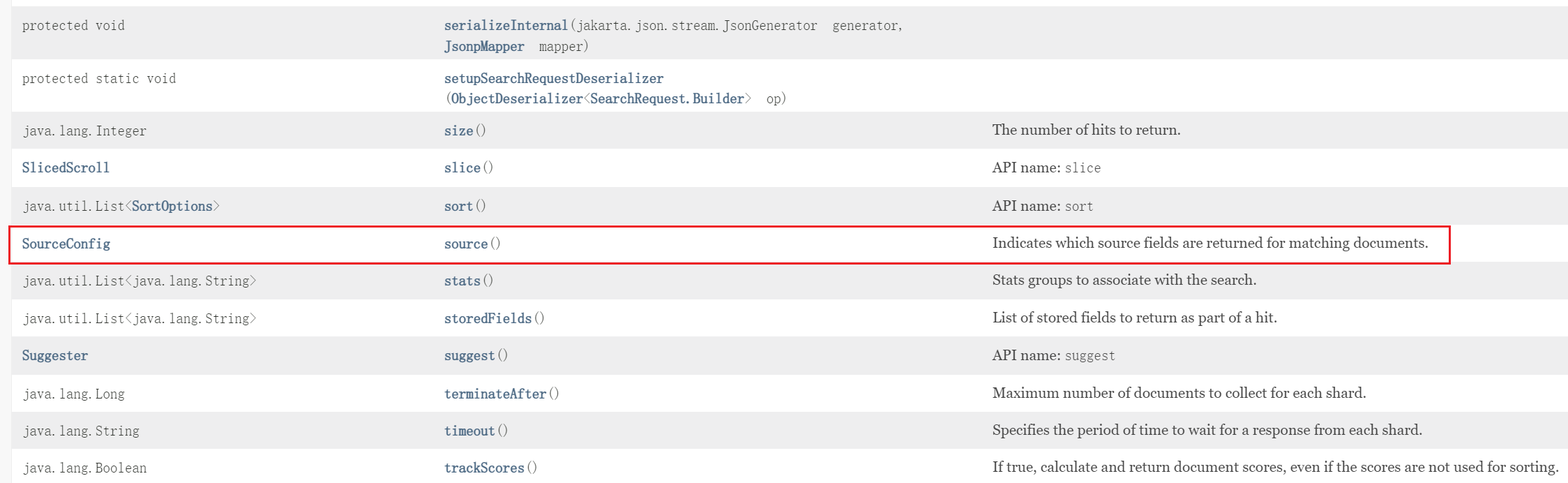Open the Suggester return type link
Viewport: 1568px width, 483px height.
tap(55, 356)
